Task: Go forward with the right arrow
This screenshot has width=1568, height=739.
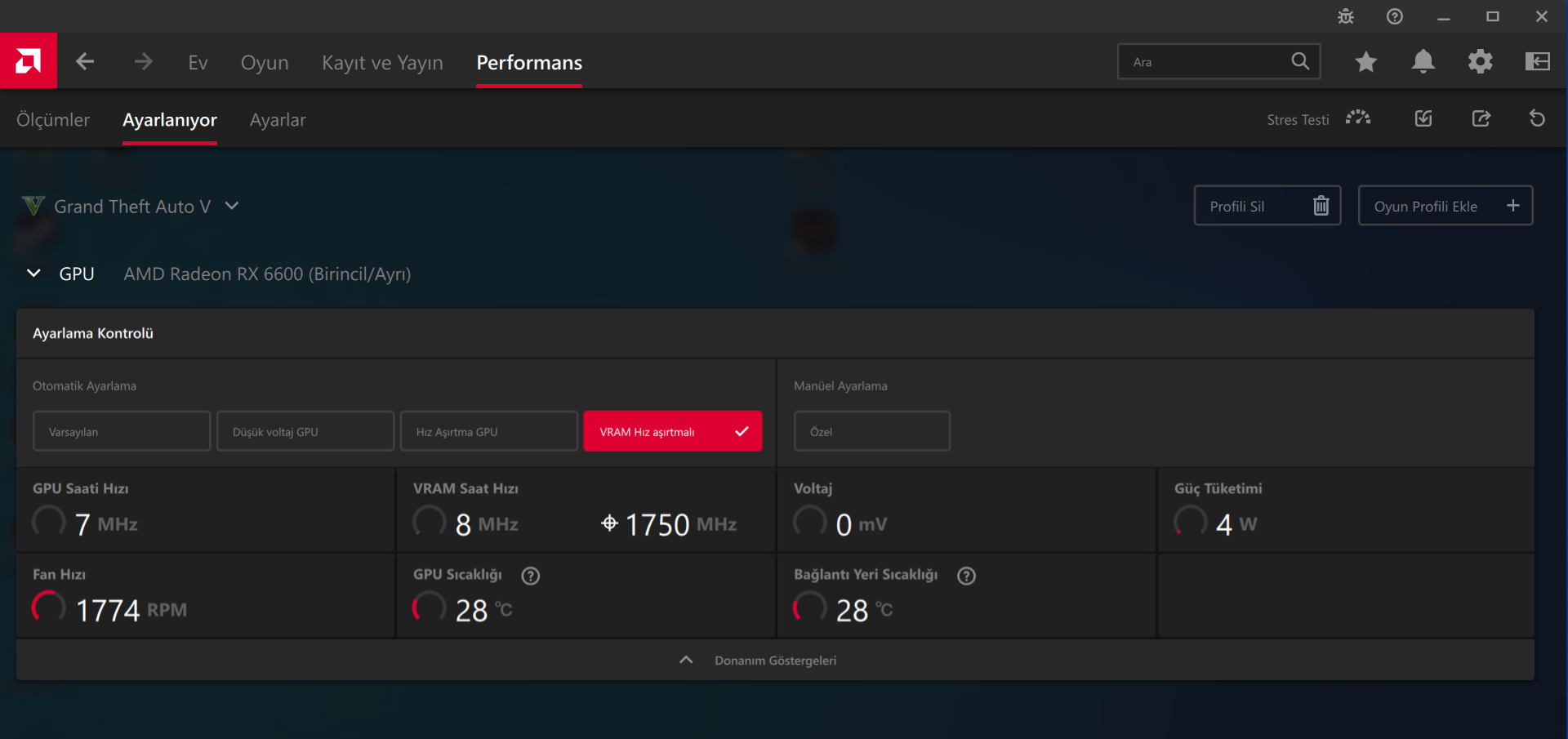Action: pos(143,61)
